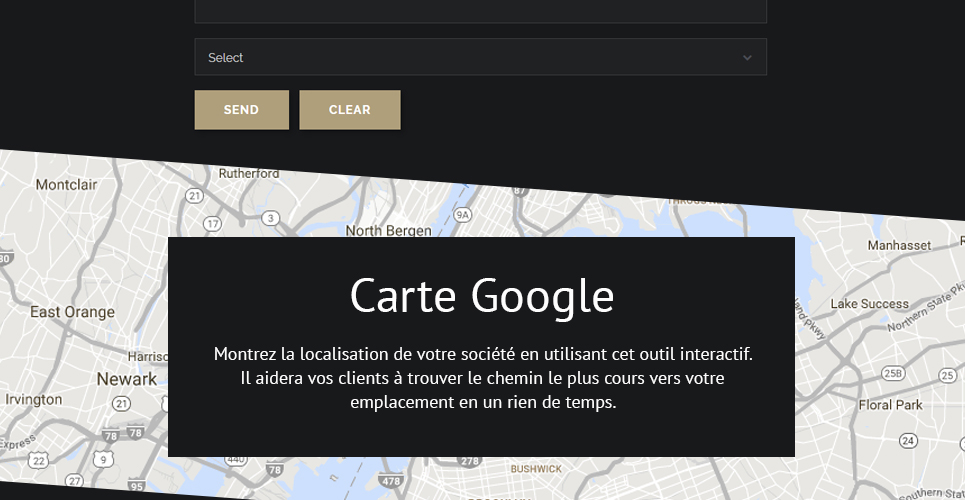Screen dimensions: 965x500
Task: Expand the Select dropdown chevron arrow
Action: [747, 58]
